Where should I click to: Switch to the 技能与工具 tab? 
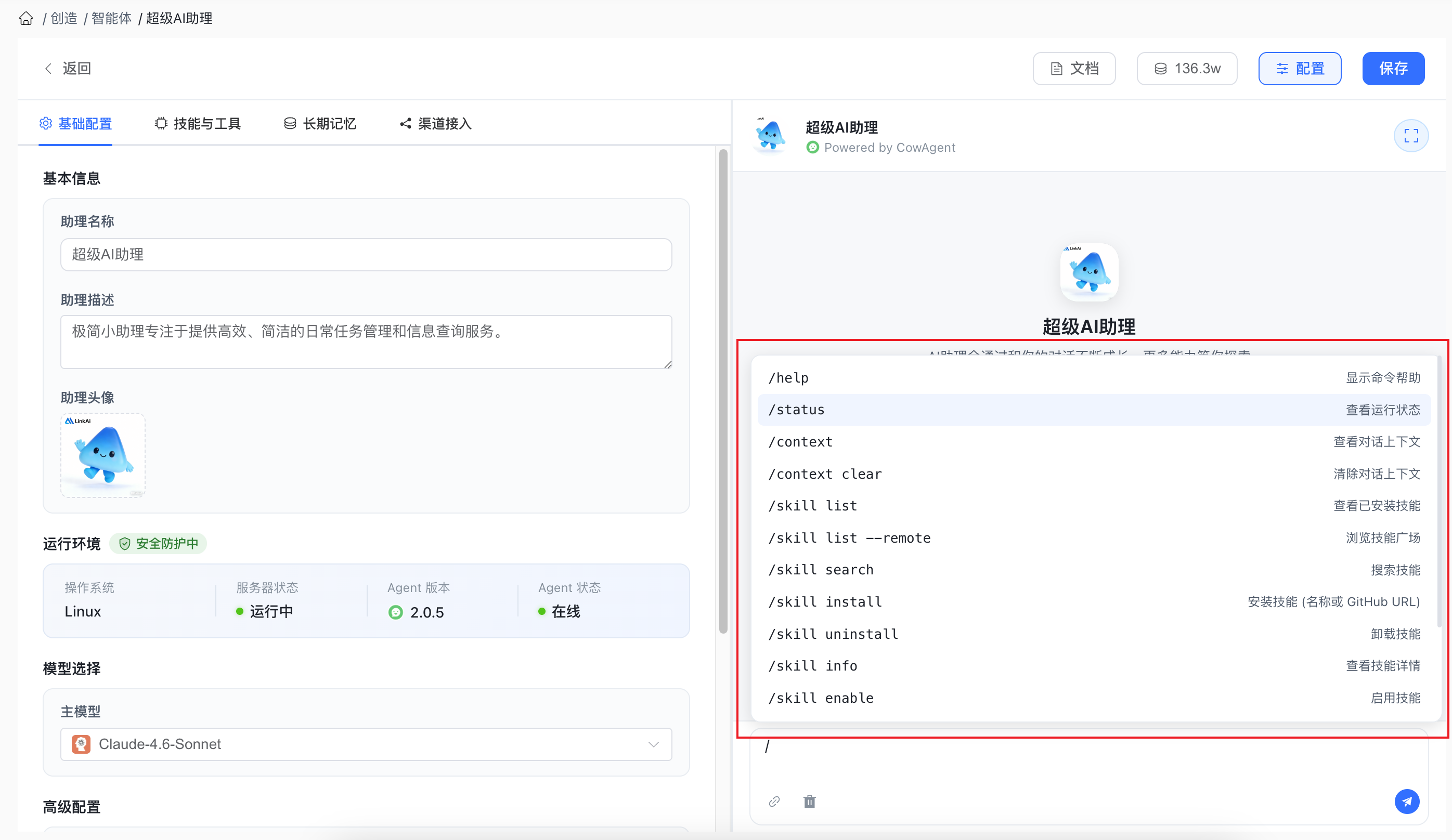click(198, 124)
